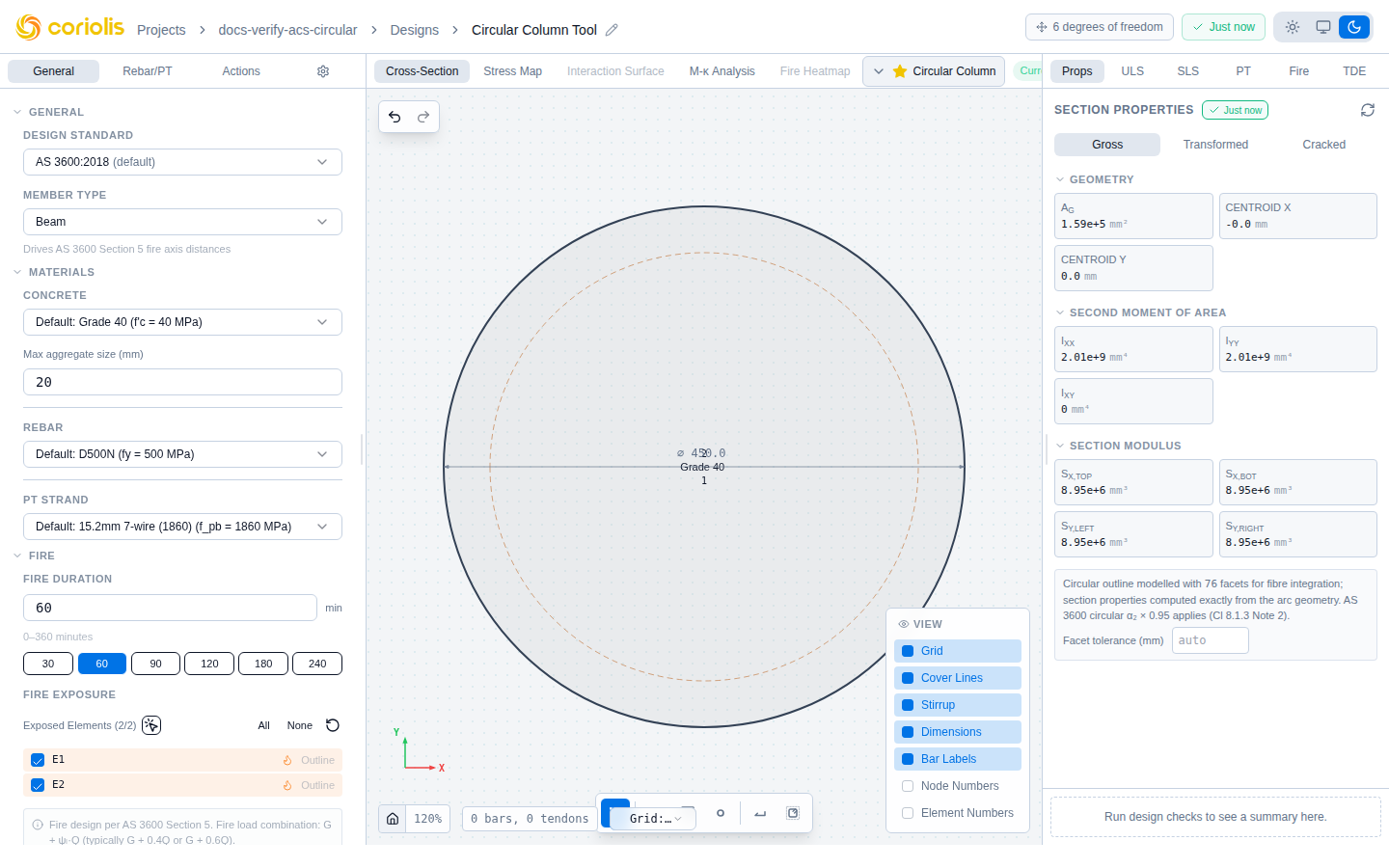1389x868 pixels.
Task: Switch to the Rebar/PT tab
Action: (148, 71)
